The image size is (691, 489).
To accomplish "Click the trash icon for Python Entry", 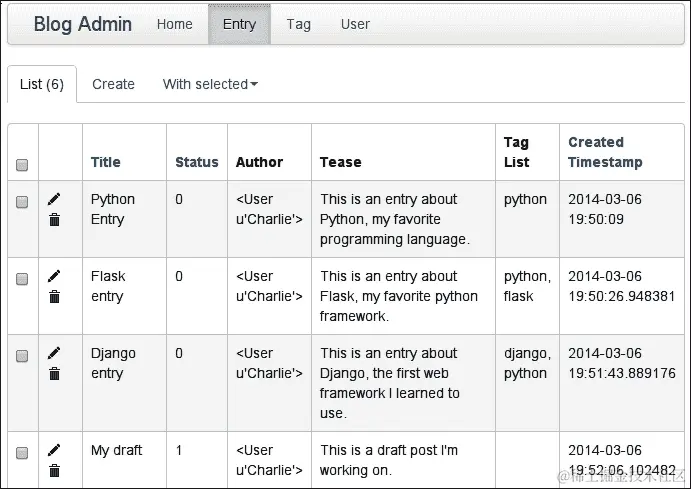I will (54, 219).
